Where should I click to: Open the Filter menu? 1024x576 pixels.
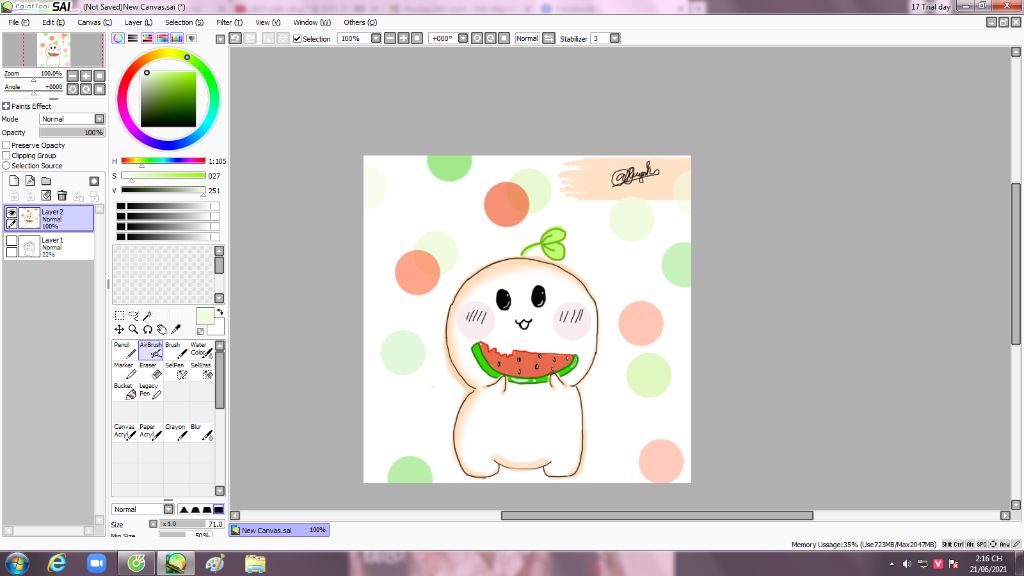pyautogui.click(x=229, y=22)
